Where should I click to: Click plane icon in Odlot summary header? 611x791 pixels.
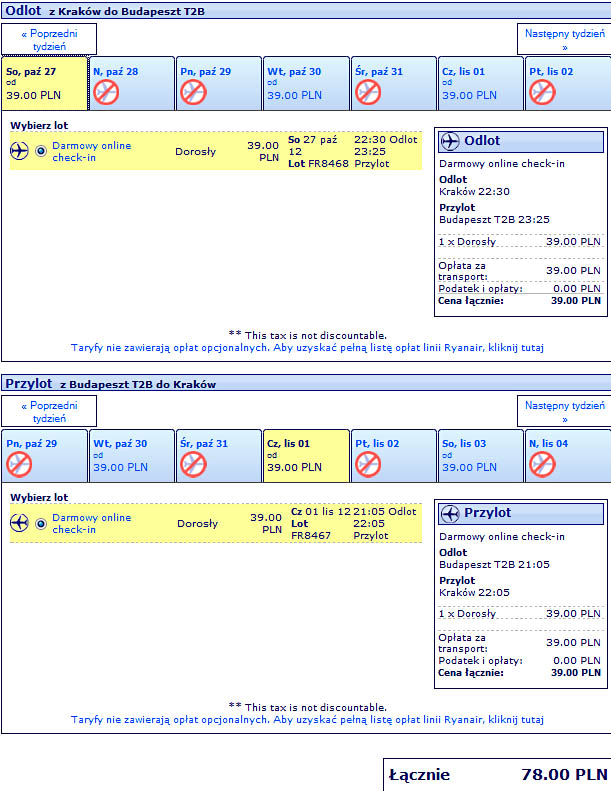pos(450,141)
